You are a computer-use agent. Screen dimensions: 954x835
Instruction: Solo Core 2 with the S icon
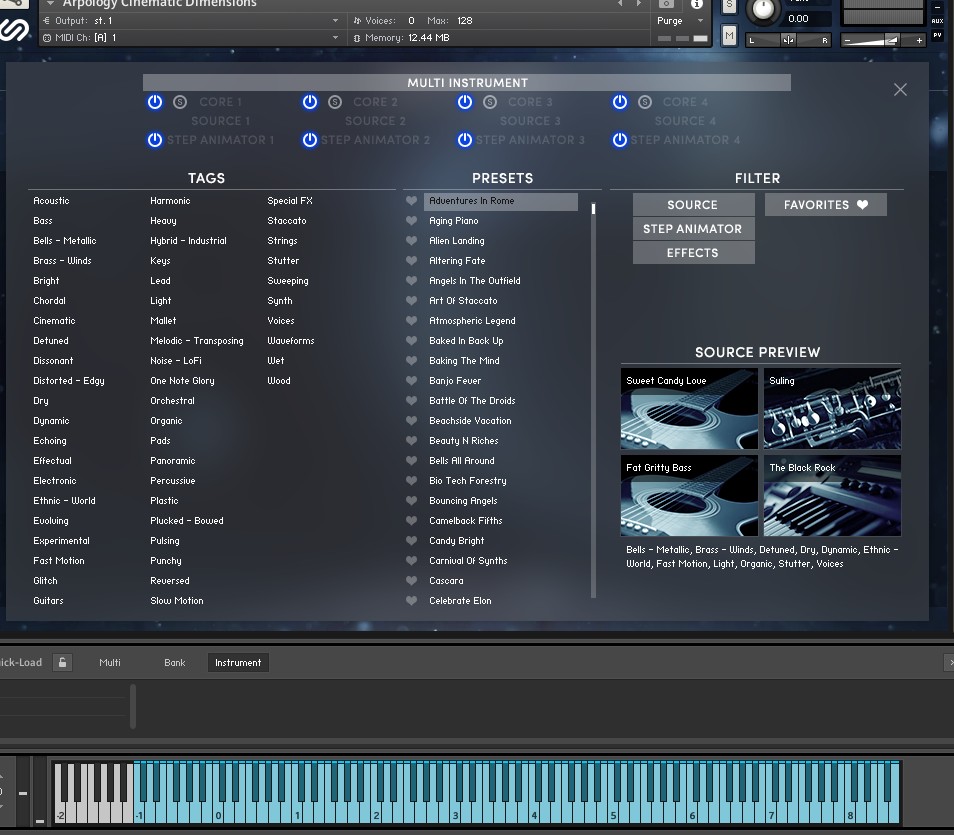coord(335,102)
